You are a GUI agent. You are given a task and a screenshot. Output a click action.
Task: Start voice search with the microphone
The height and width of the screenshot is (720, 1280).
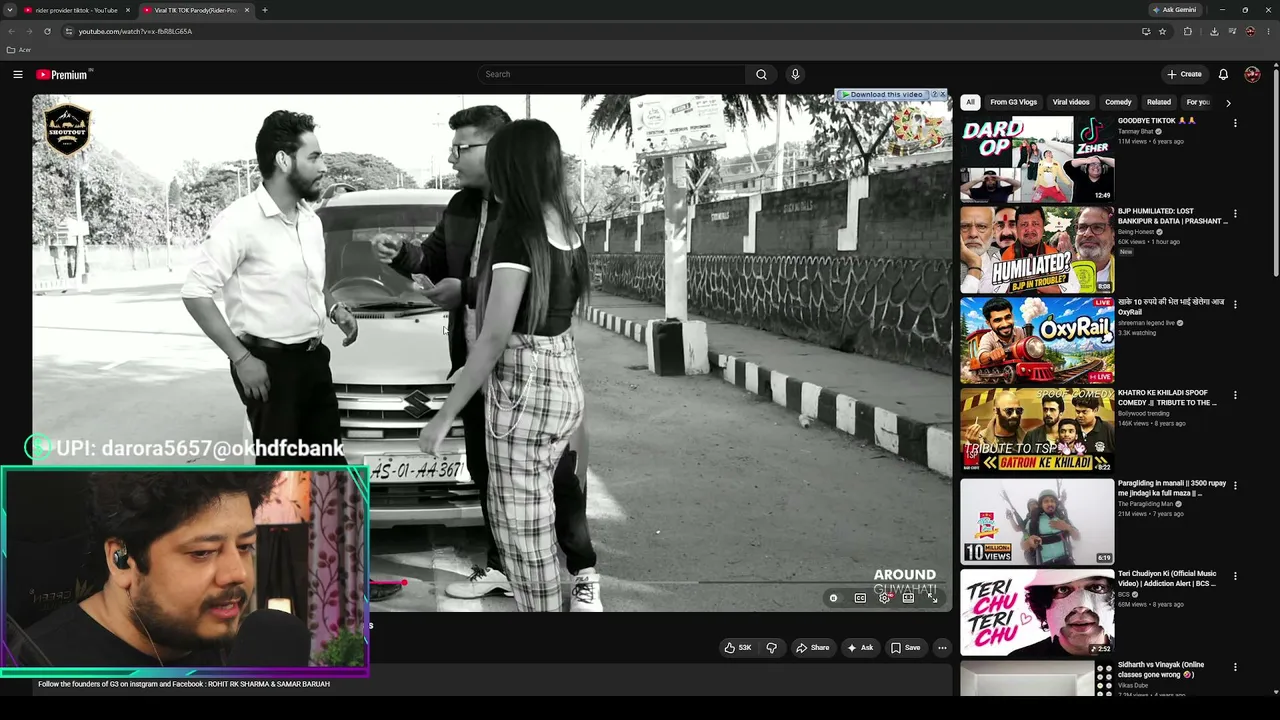(795, 74)
